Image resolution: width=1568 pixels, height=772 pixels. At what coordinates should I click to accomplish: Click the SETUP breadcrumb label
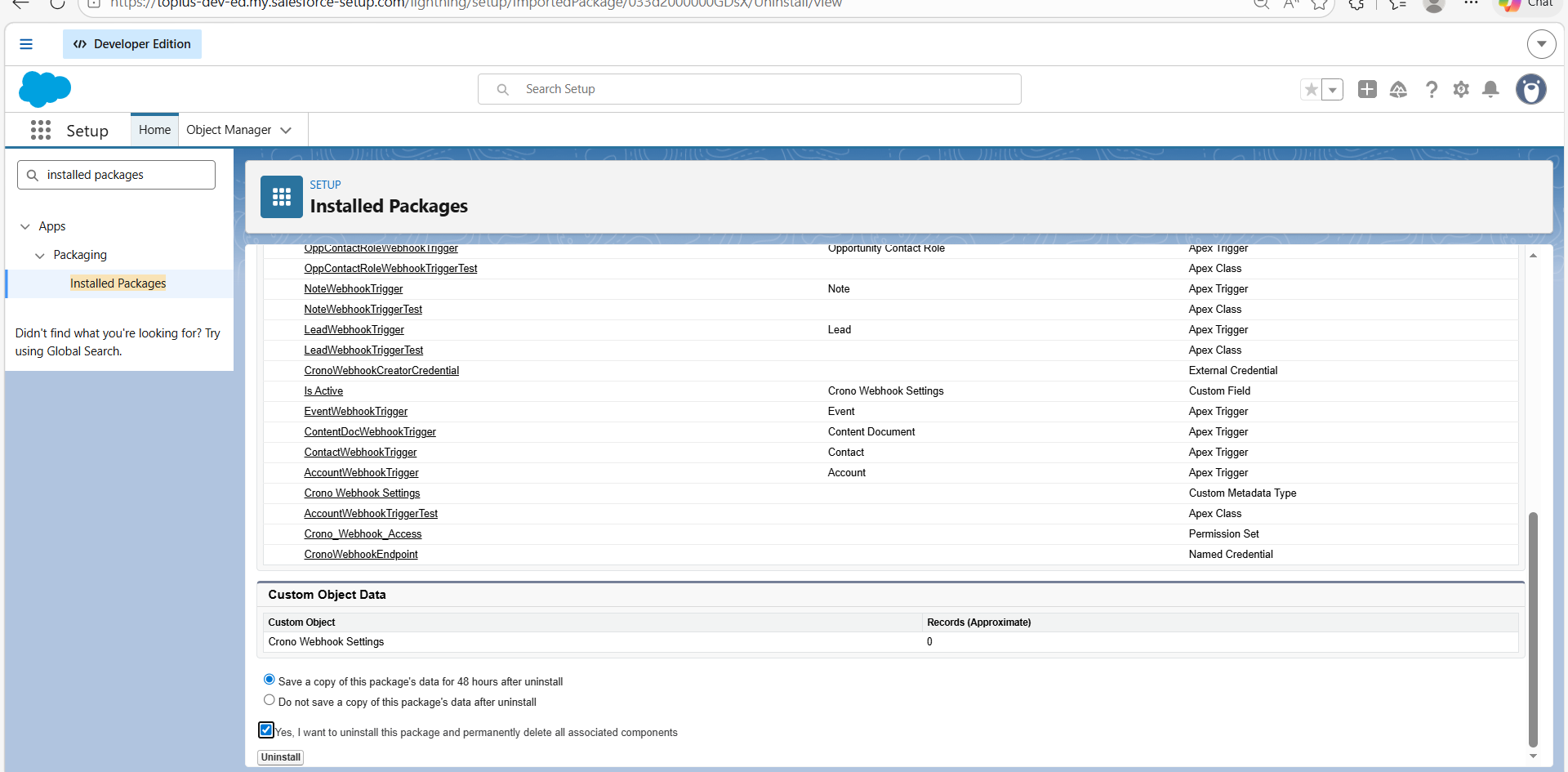pyautogui.click(x=325, y=185)
